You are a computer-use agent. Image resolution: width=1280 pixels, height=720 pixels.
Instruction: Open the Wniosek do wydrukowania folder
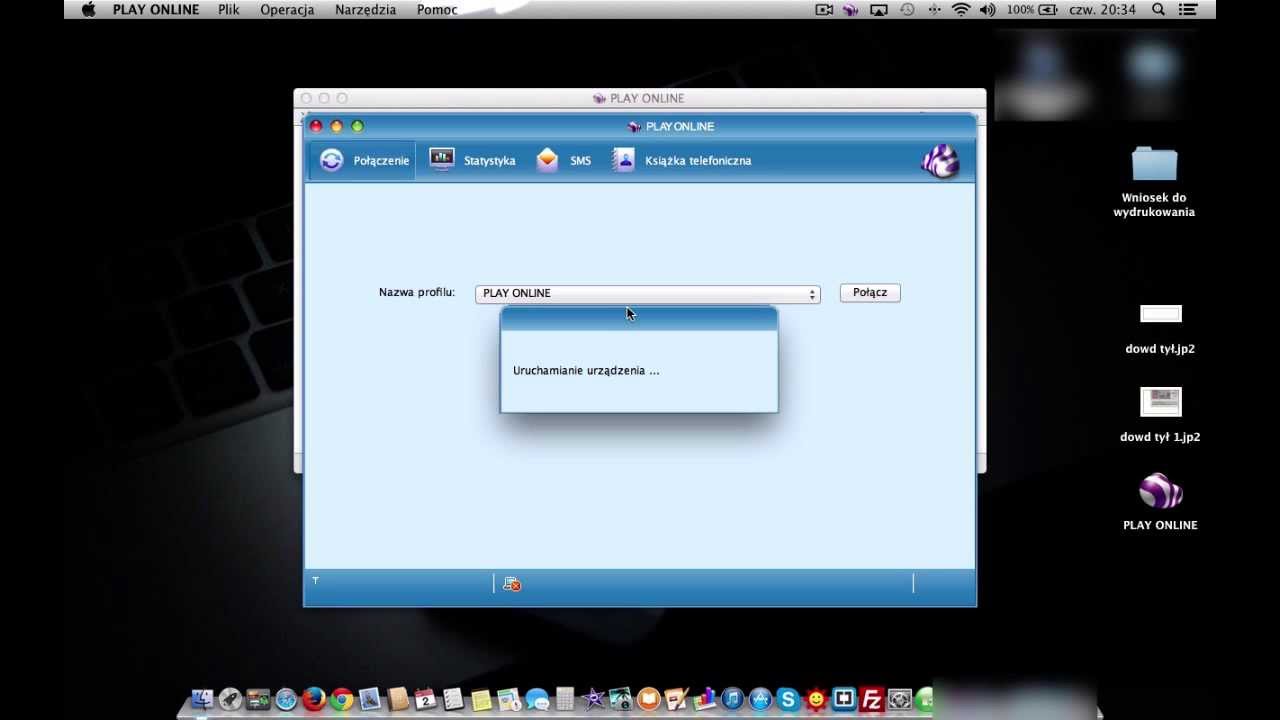pos(1154,182)
